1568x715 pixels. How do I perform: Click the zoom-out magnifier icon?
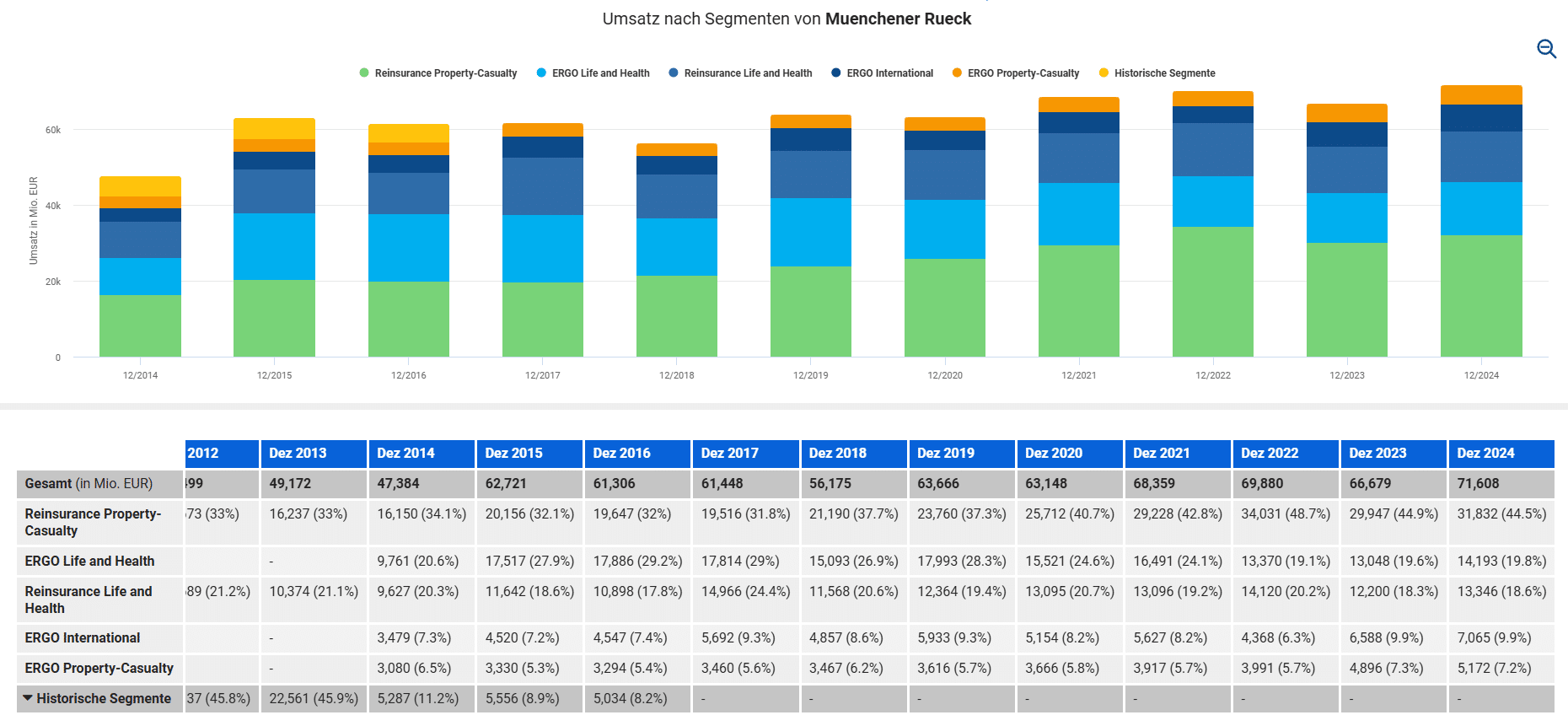click(x=1546, y=49)
